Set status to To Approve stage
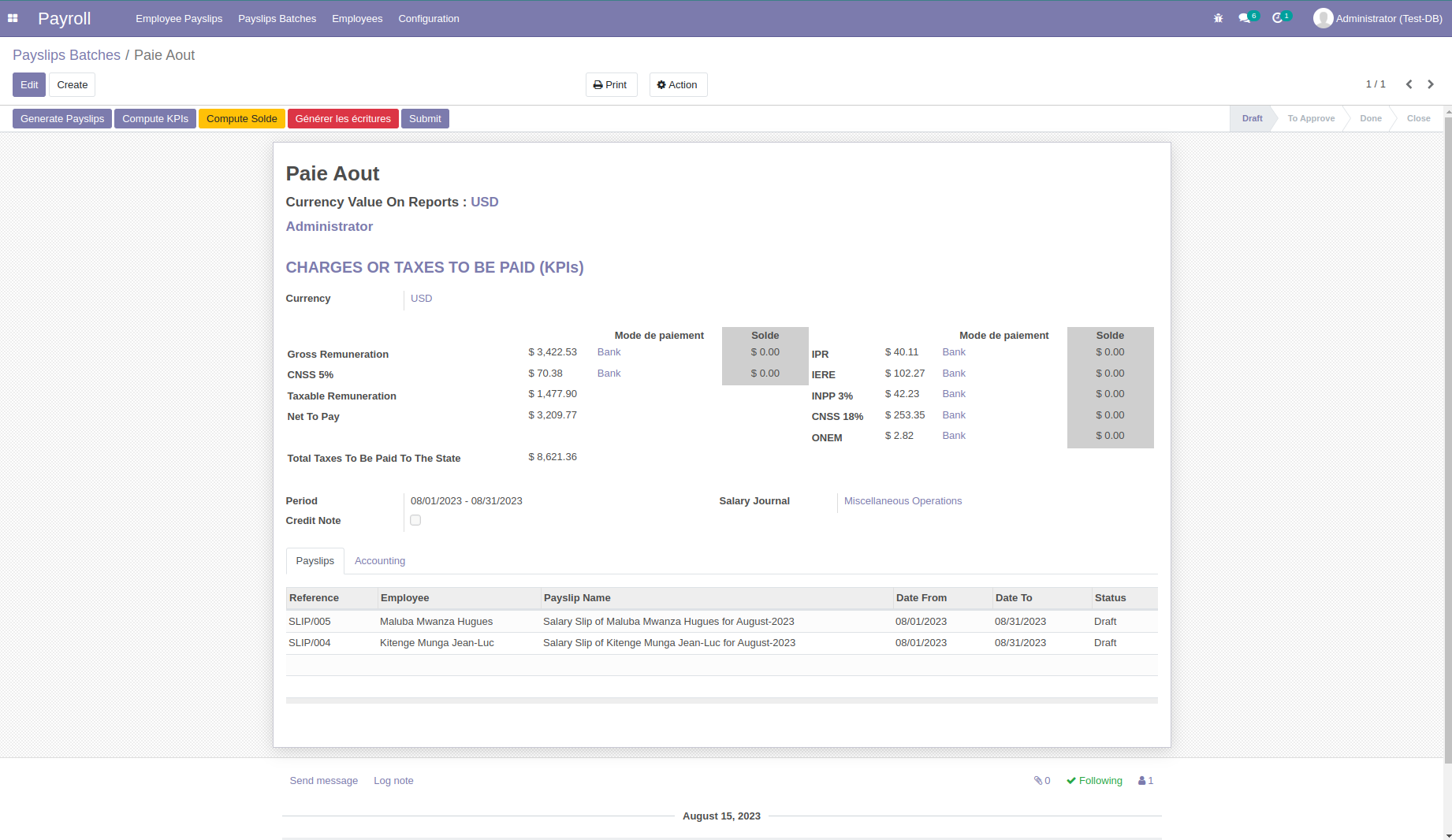Image resolution: width=1452 pixels, height=840 pixels. coord(1311,119)
